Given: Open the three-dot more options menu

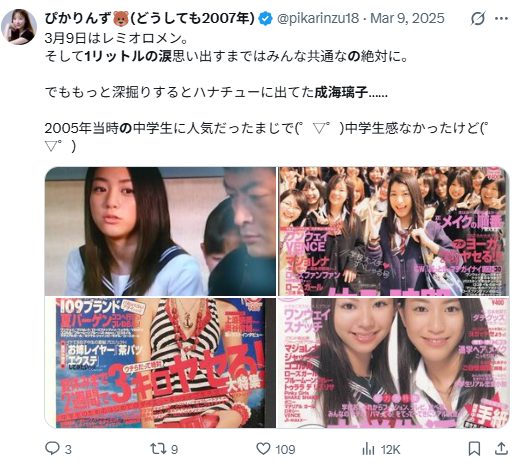Looking at the screenshot, I should pos(501,18).
